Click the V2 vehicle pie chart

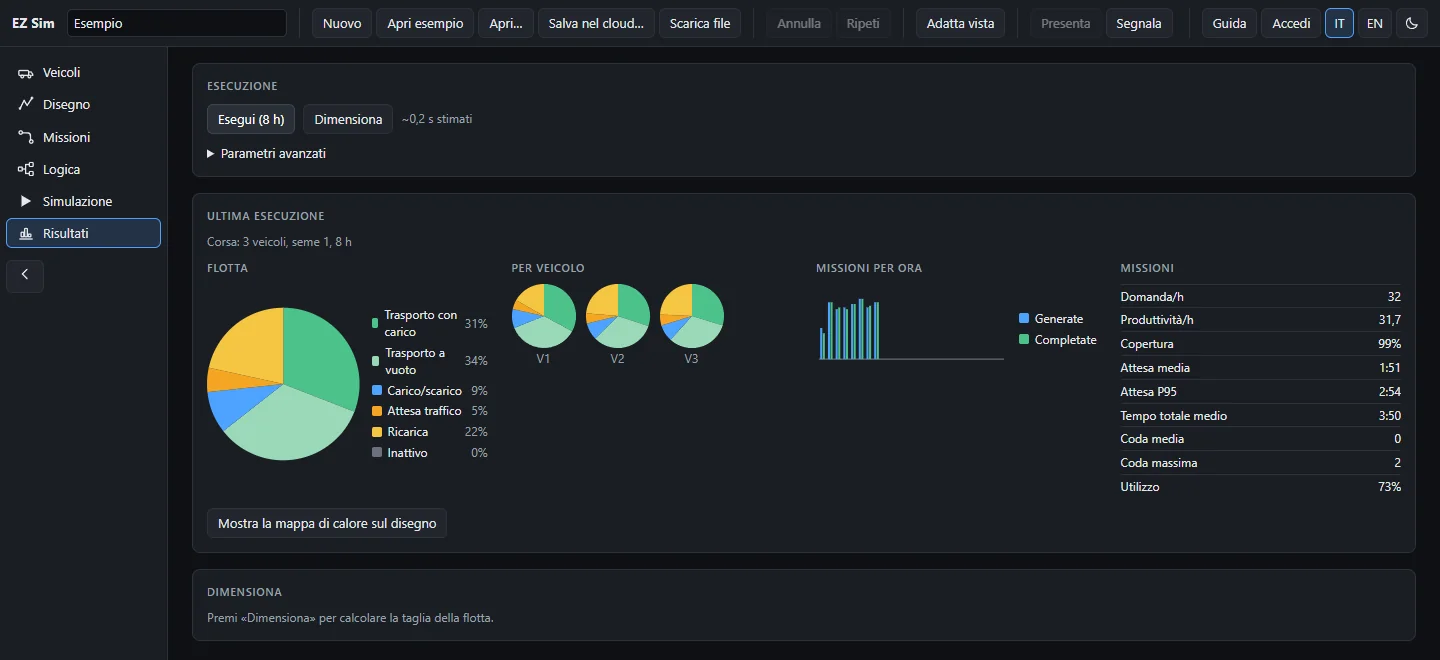tap(618, 316)
